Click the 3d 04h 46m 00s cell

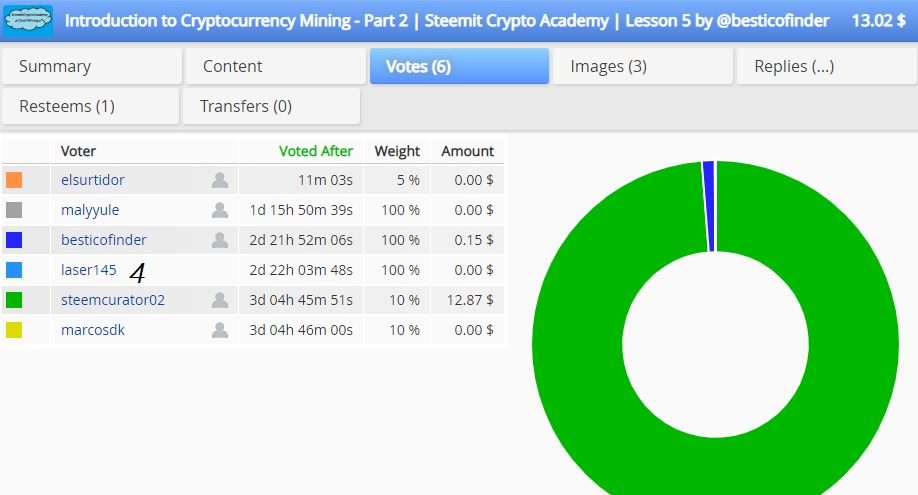tap(301, 330)
